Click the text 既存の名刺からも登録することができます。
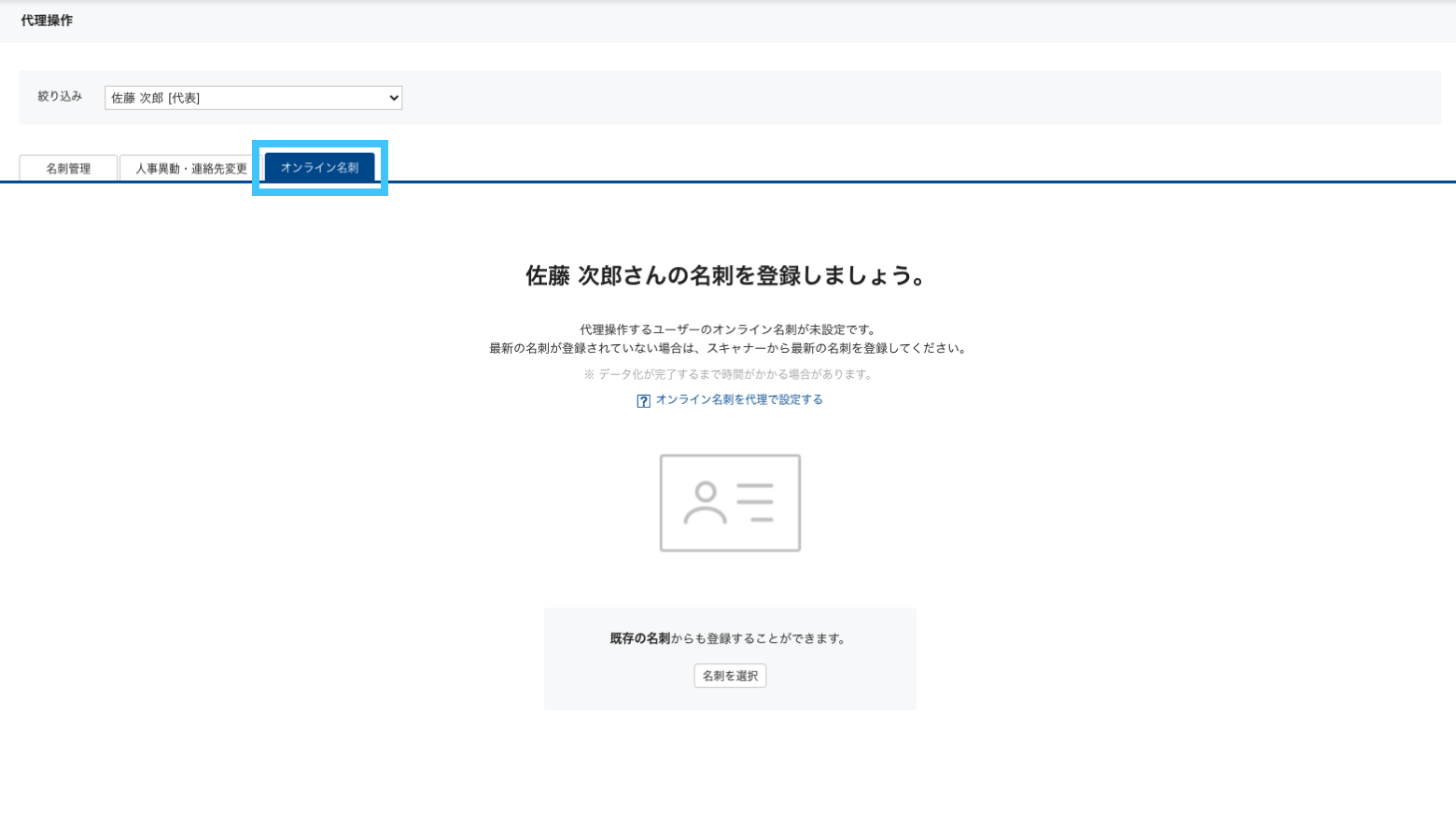1456x823 pixels. click(729, 638)
